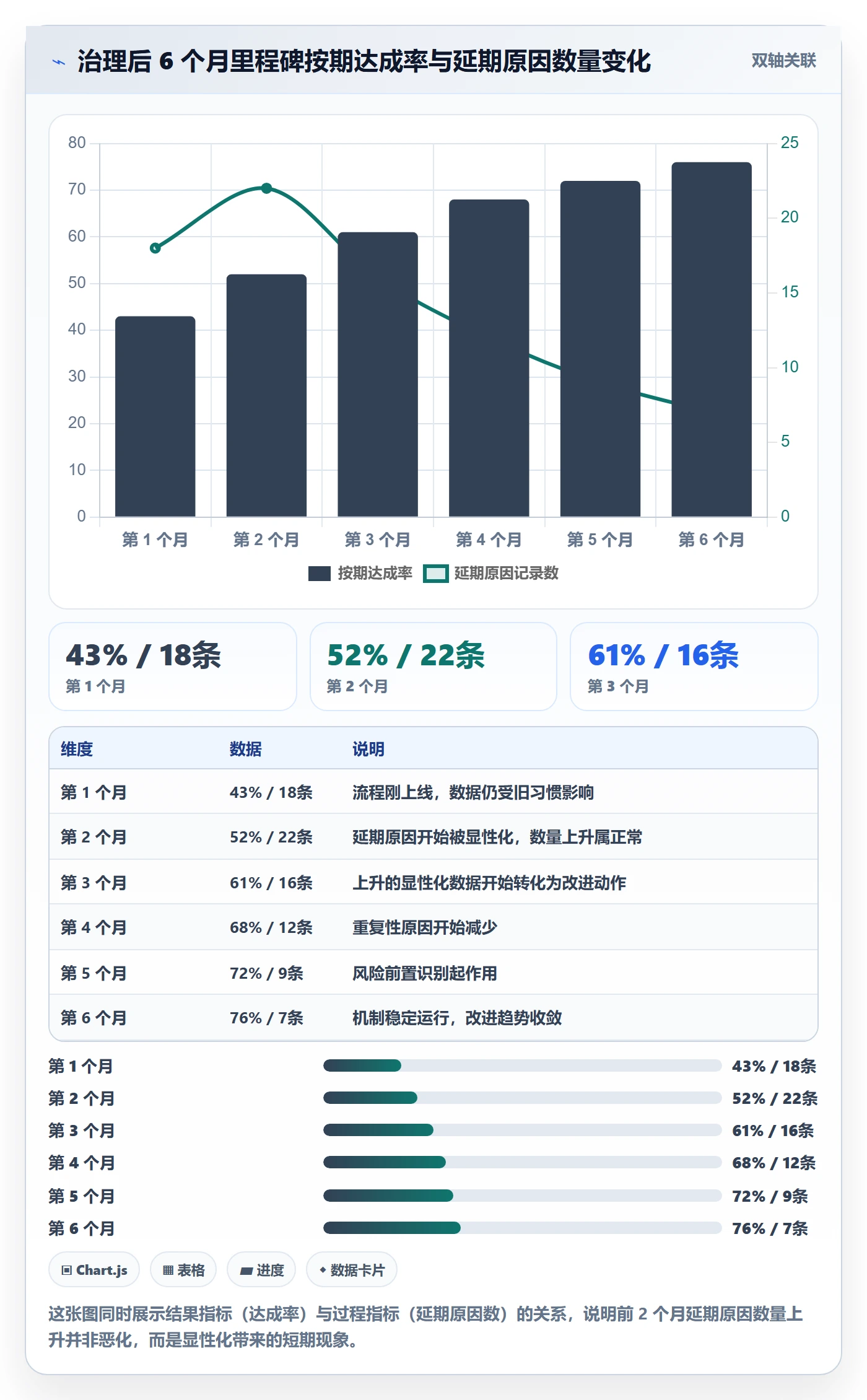Click the 第 1 个月 progress bar

tap(522, 1065)
